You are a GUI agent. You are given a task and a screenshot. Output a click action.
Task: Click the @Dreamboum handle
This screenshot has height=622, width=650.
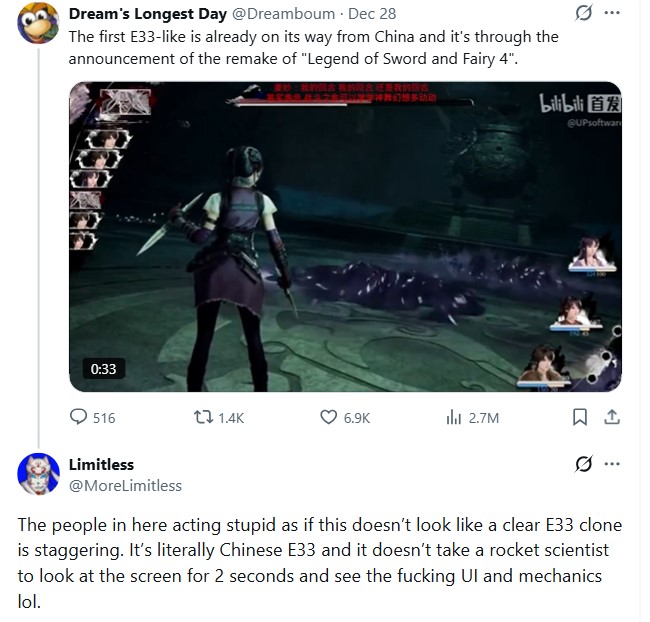click(x=283, y=14)
